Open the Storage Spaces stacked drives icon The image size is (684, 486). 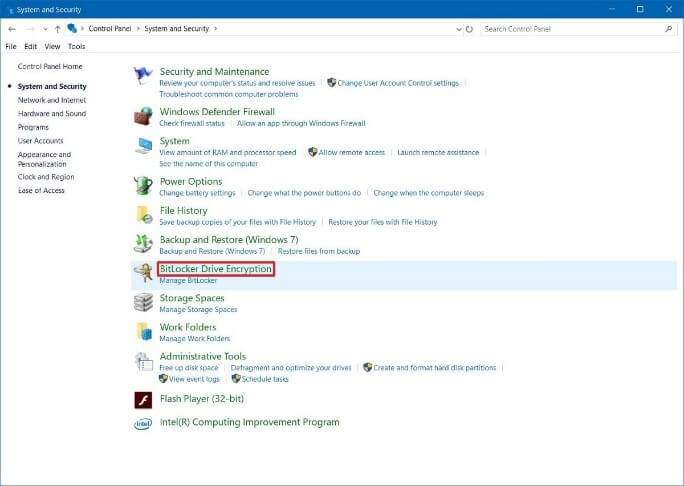(x=143, y=302)
